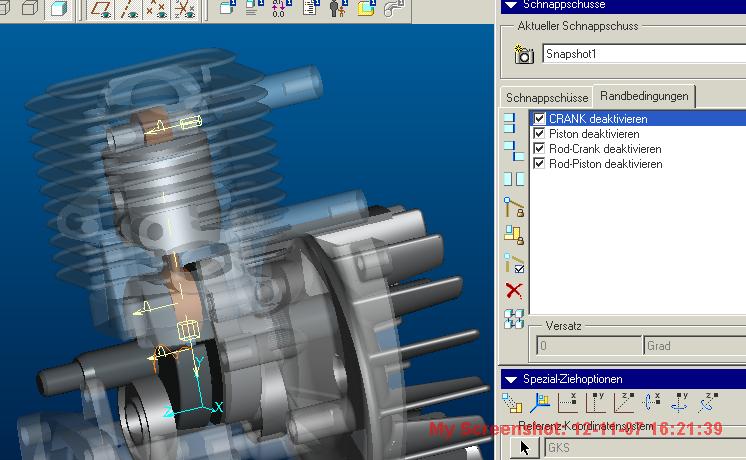Click the X-axis rotation drag icon

[x=653, y=403]
